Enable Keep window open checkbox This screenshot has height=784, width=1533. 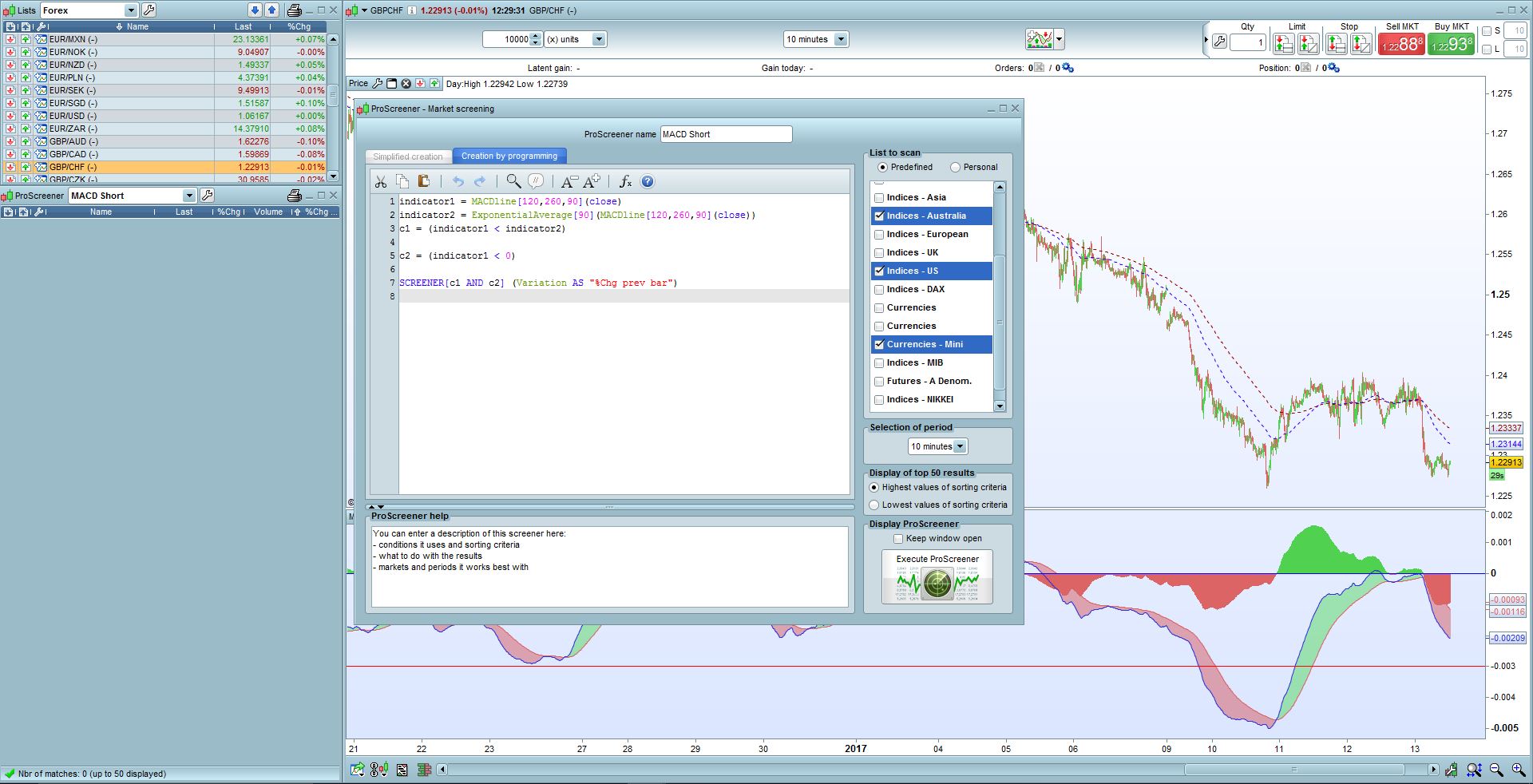pyautogui.click(x=898, y=539)
